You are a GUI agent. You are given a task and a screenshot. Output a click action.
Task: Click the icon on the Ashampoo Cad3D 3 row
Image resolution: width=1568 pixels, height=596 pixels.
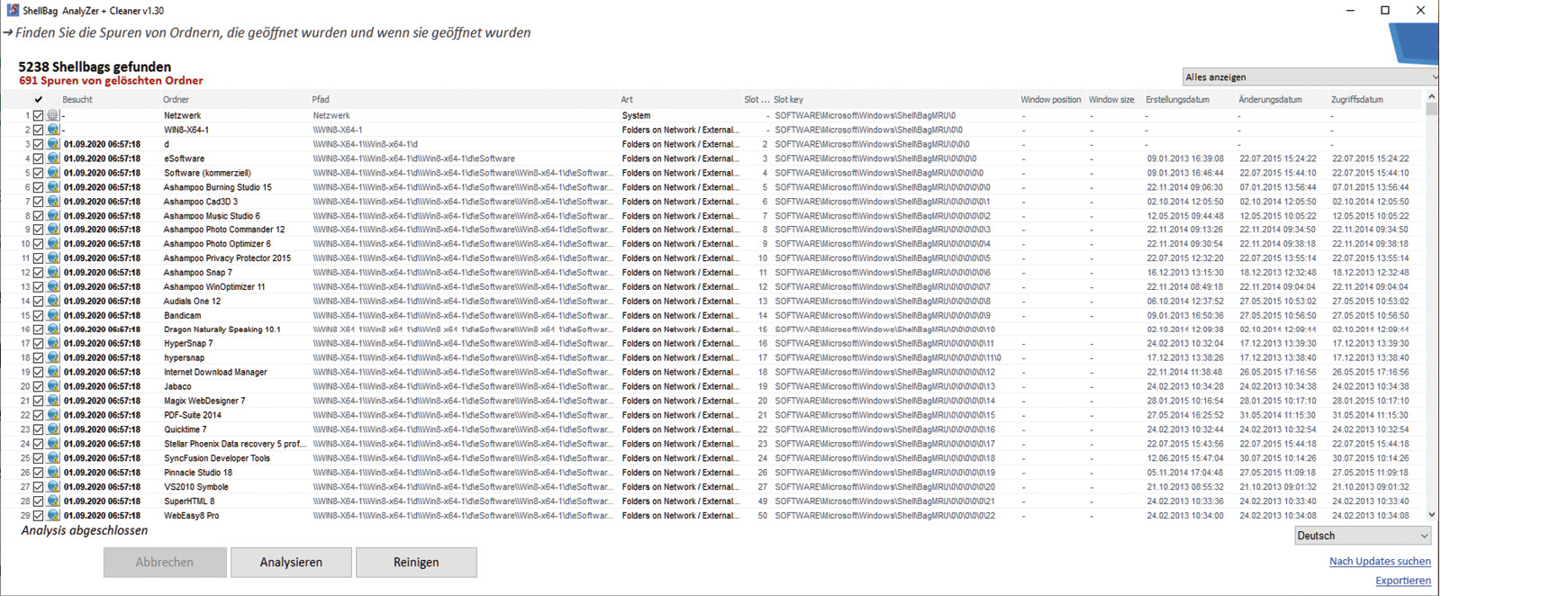point(53,202)
